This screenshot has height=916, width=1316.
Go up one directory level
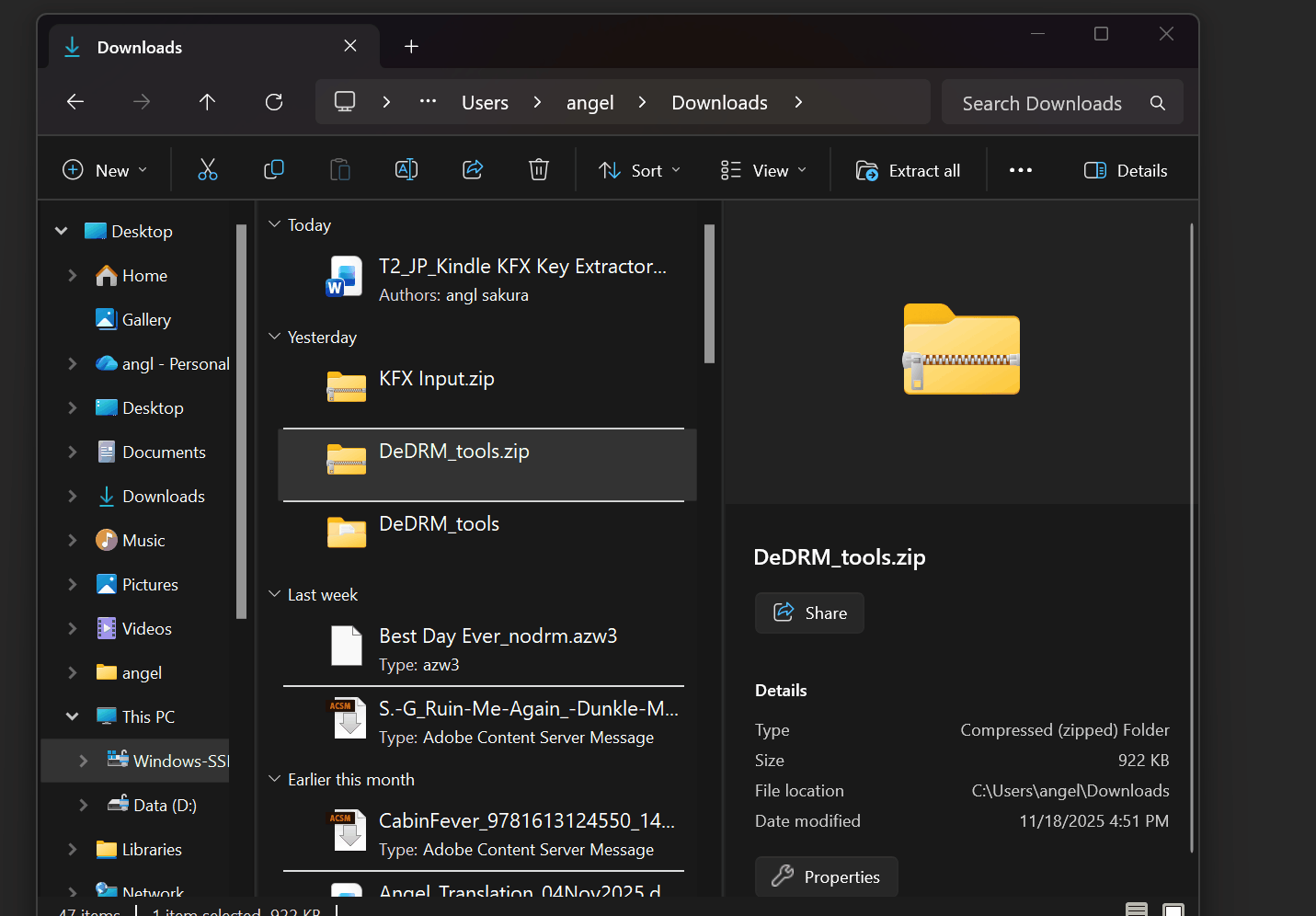tap(208, 102)
